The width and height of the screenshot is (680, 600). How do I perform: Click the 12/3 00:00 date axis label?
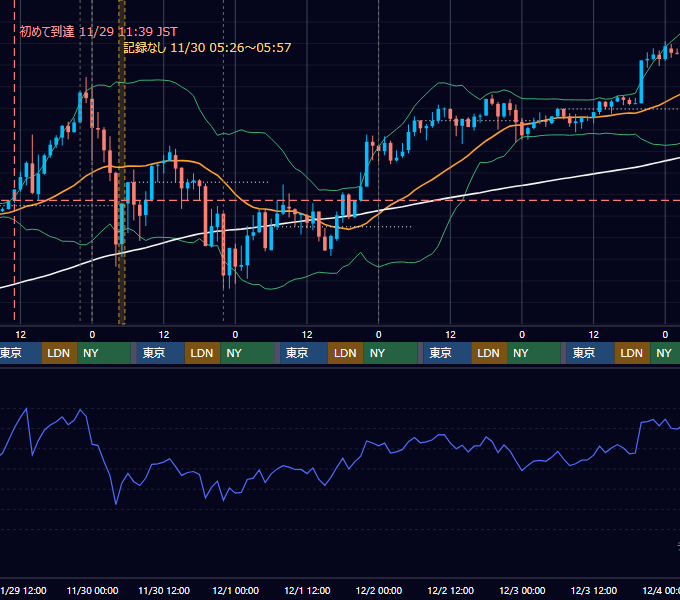tap(522, 590)
